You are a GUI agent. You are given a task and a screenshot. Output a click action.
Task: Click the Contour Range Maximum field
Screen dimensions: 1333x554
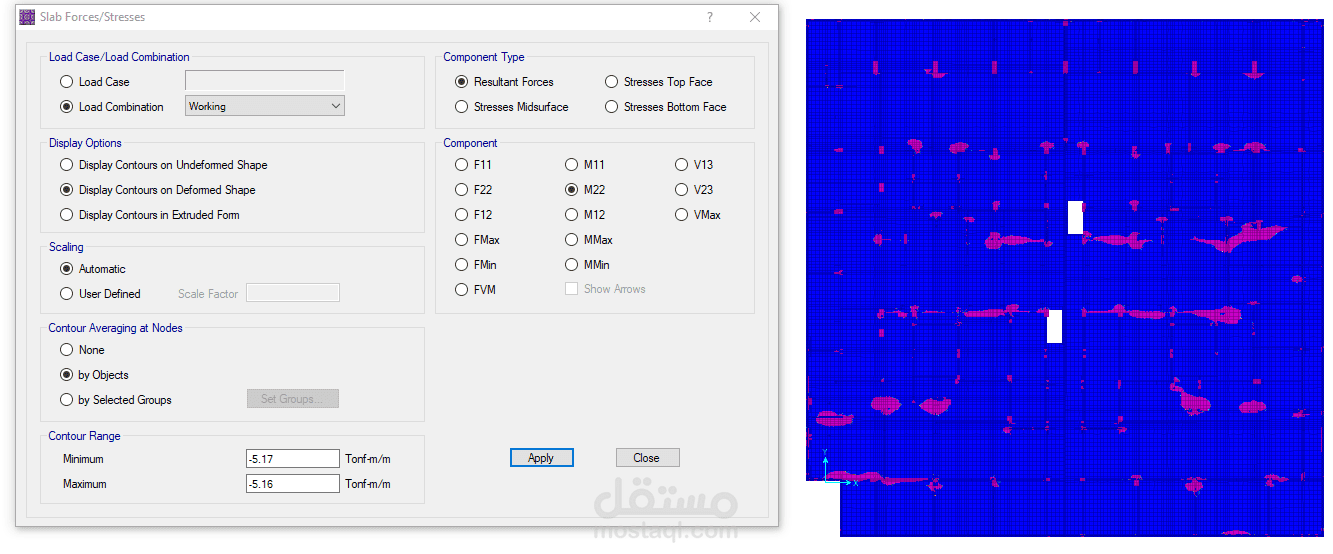[x=293, y=484]
